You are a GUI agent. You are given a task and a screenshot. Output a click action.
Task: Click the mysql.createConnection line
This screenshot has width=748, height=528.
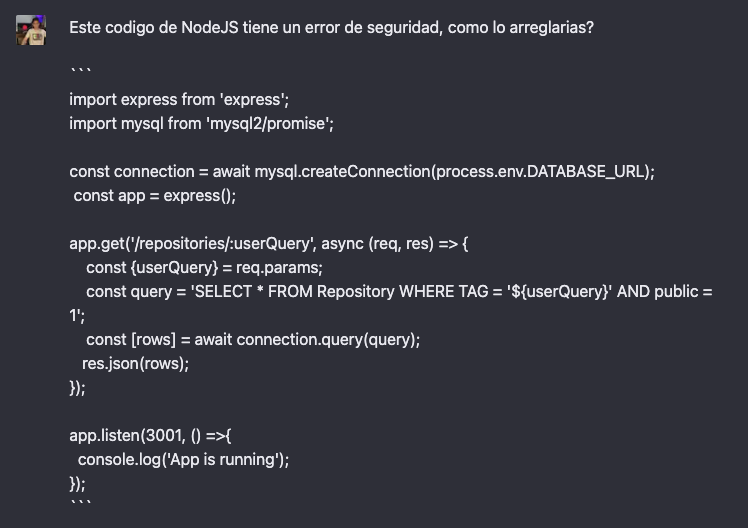coord(362,172)
